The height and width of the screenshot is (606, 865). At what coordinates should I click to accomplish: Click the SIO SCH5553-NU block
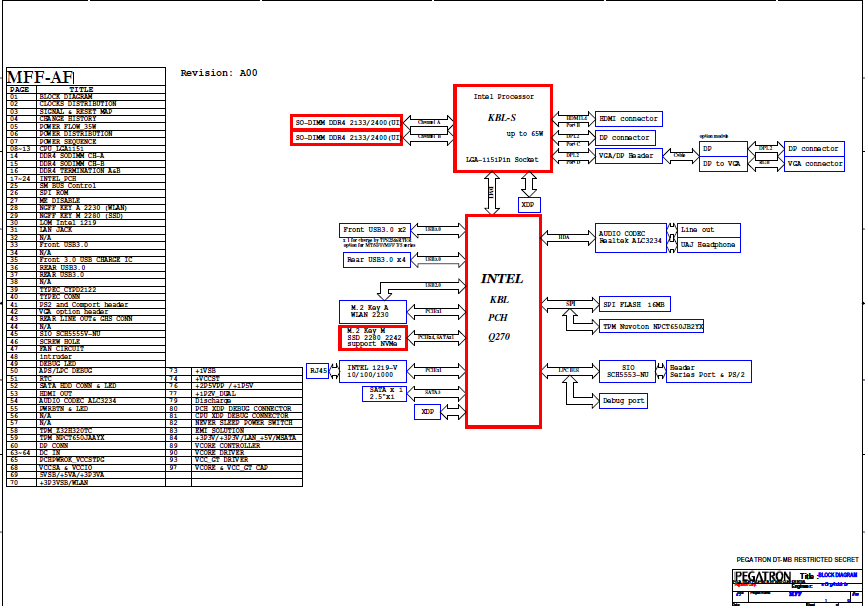coord(627,371)
